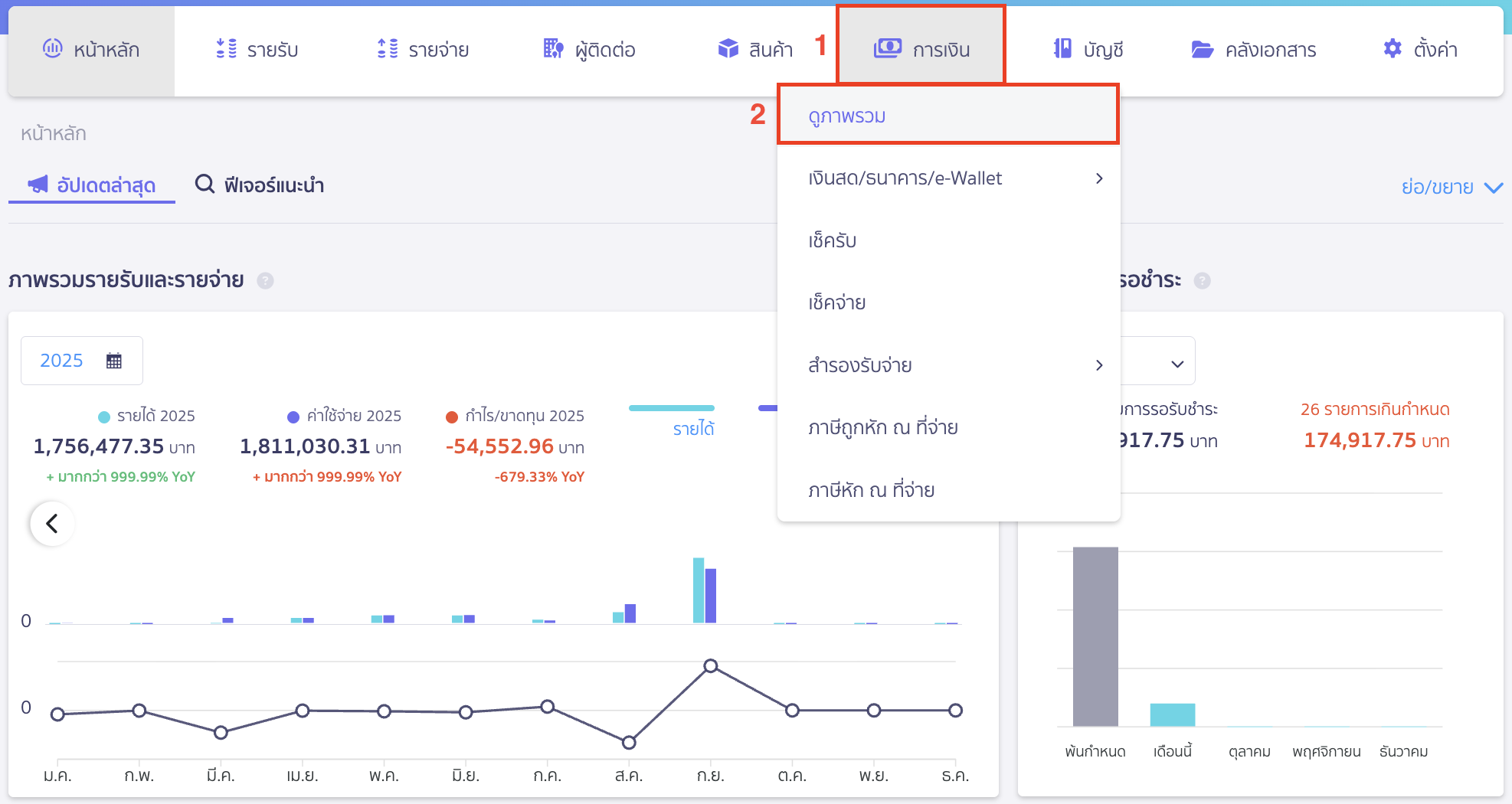
Task: Click the income icon beside รายรับ
Action: tap(226, 49)
